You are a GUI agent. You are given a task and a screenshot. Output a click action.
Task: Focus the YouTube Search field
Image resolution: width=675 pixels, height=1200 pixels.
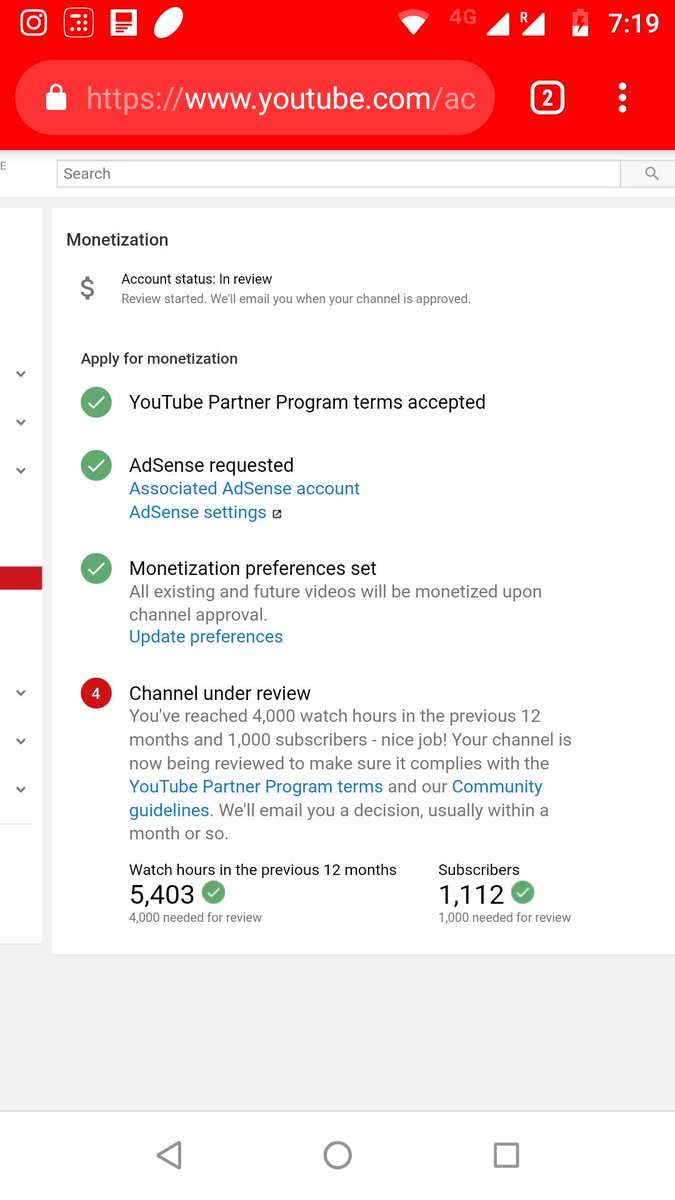(338, 174)
